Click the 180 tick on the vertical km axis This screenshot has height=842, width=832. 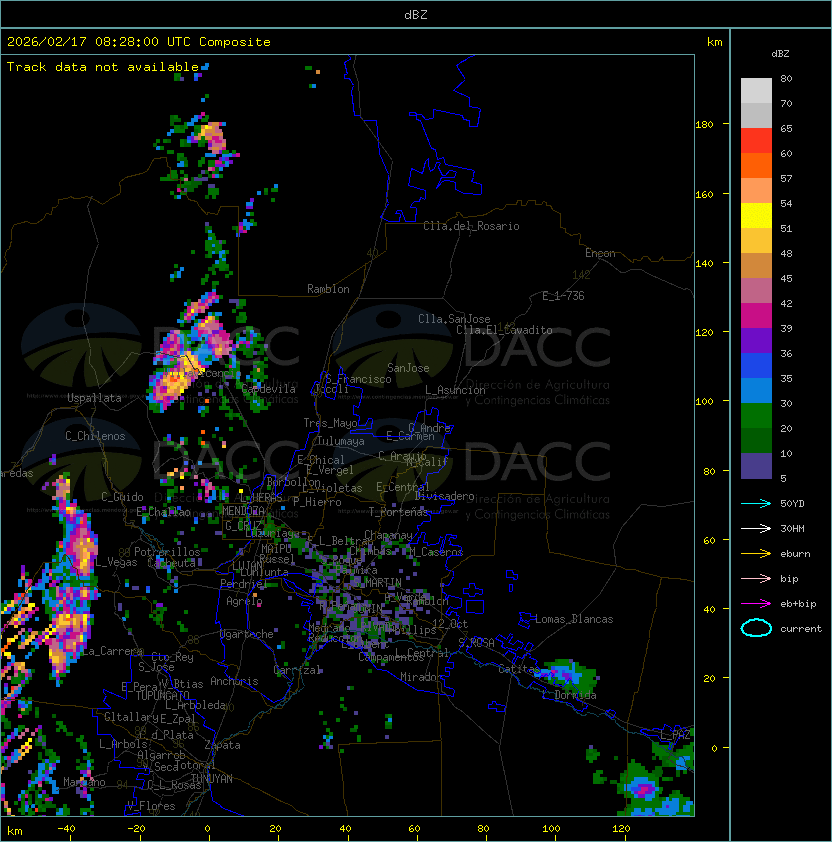[x=704, y=125]
